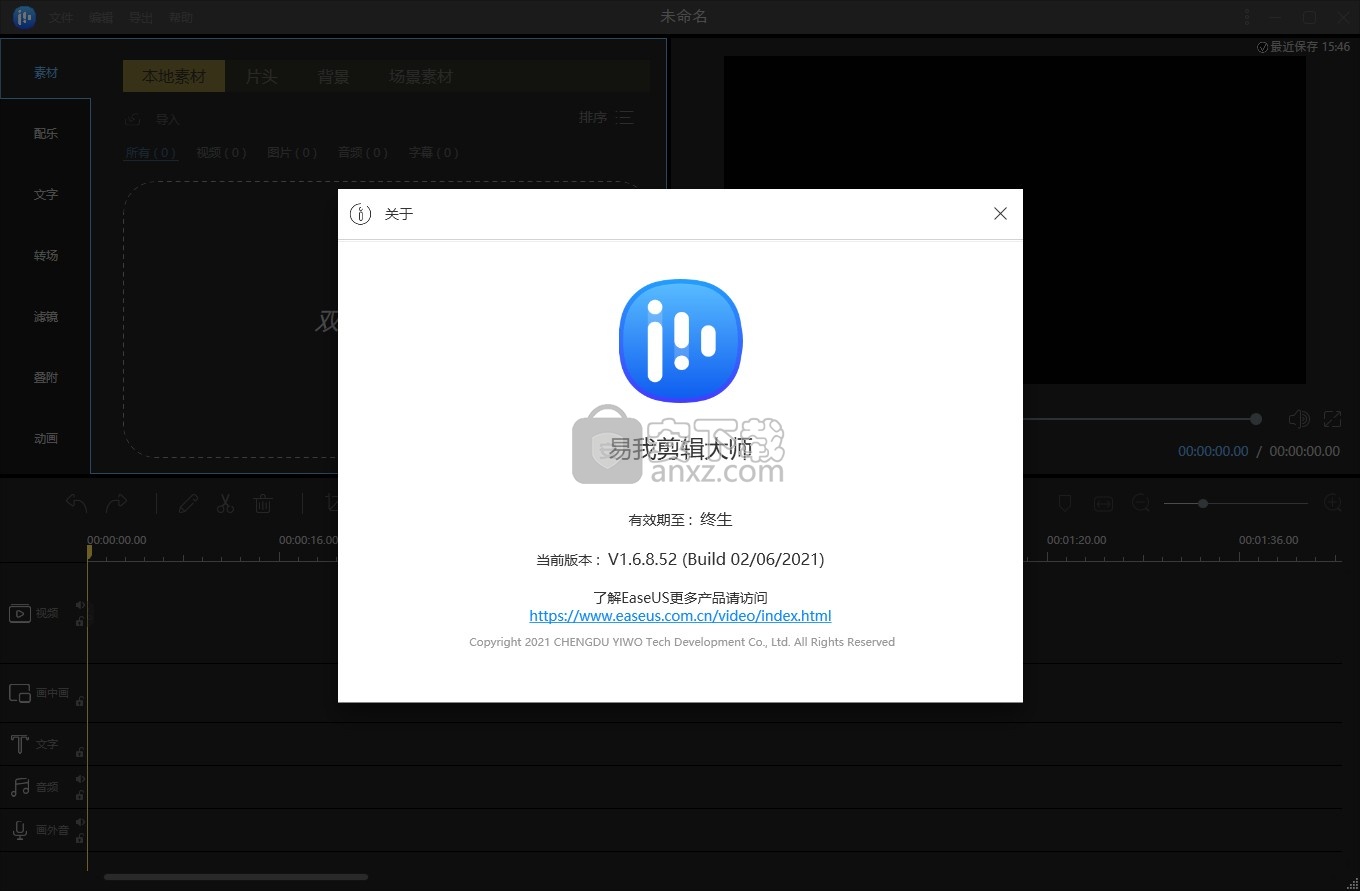Click the 文字 track T icon
The height and width of the screenshot is (891, 1360).
point(20,744)
